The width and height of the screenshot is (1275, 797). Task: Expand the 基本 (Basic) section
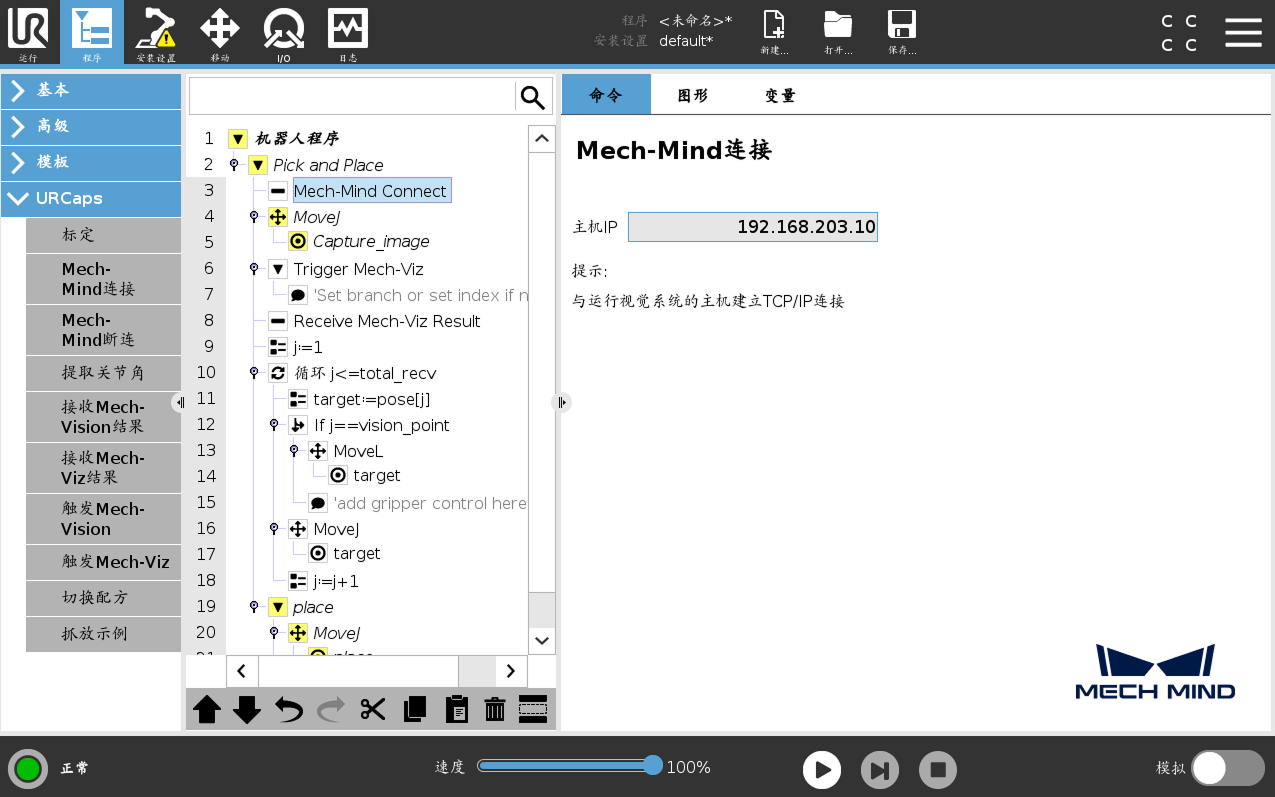(91, 90)
